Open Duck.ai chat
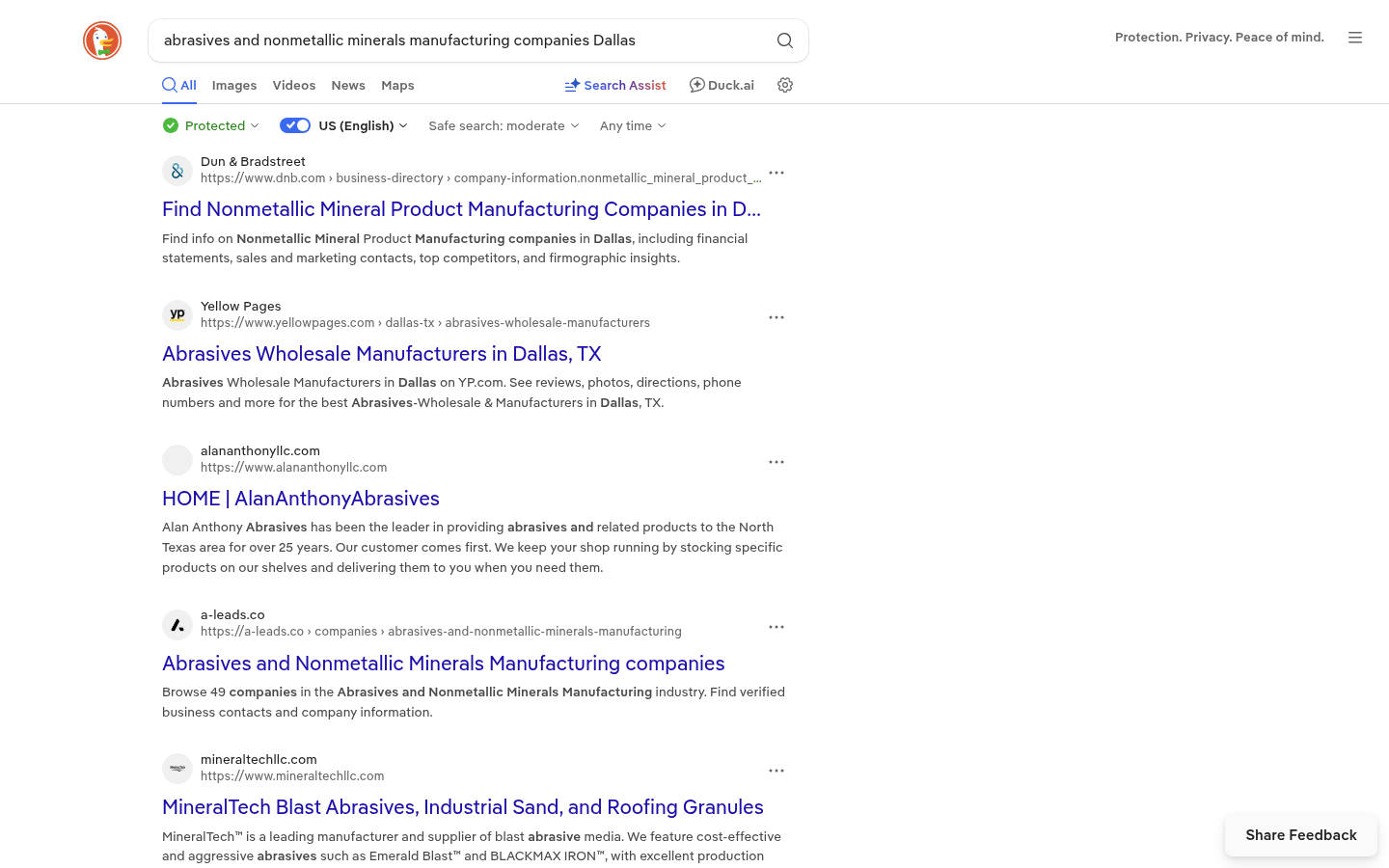 pyautogui.click(x=722, y=85)
